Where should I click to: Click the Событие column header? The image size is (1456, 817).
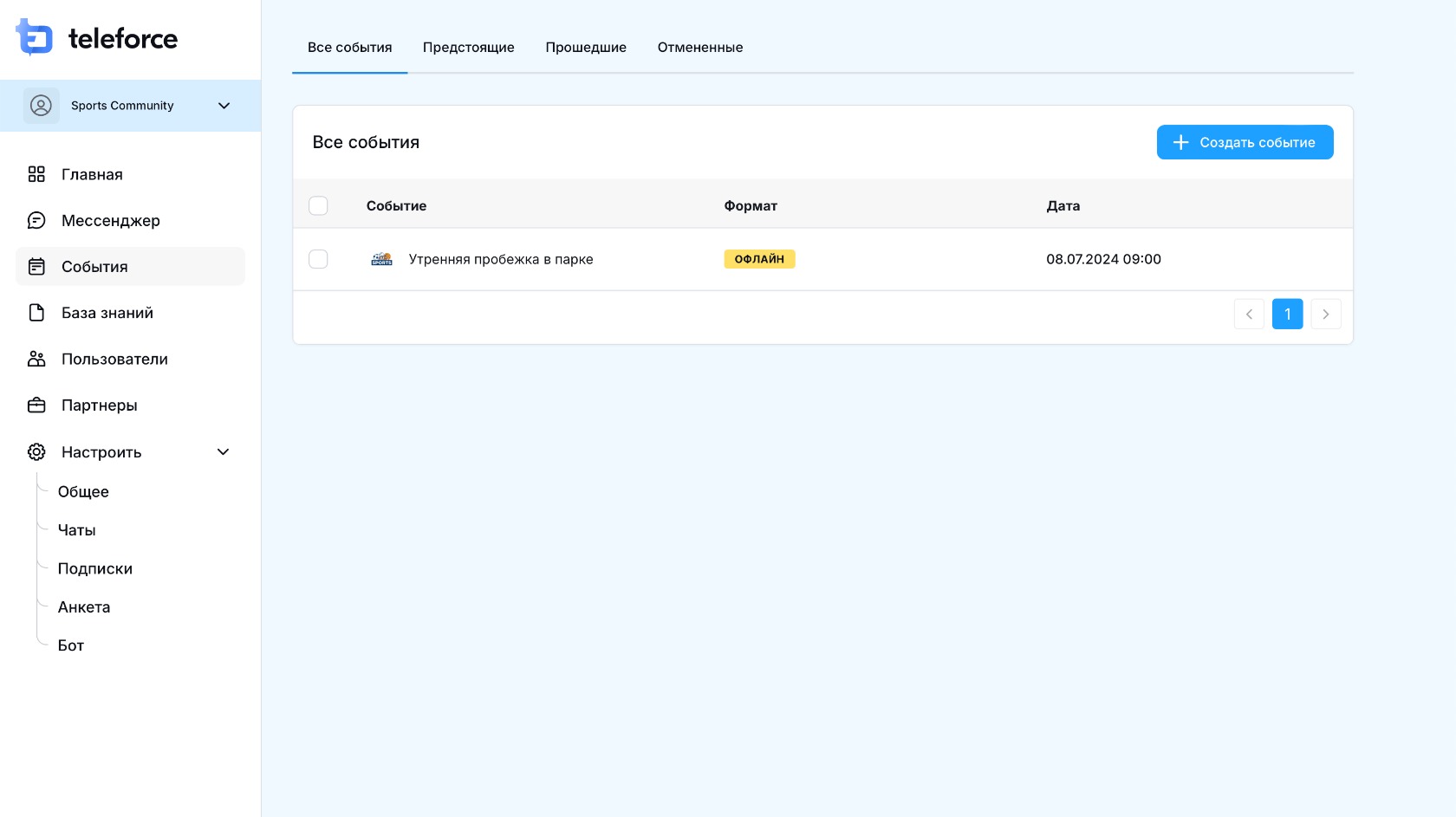(x=396, y=206)
